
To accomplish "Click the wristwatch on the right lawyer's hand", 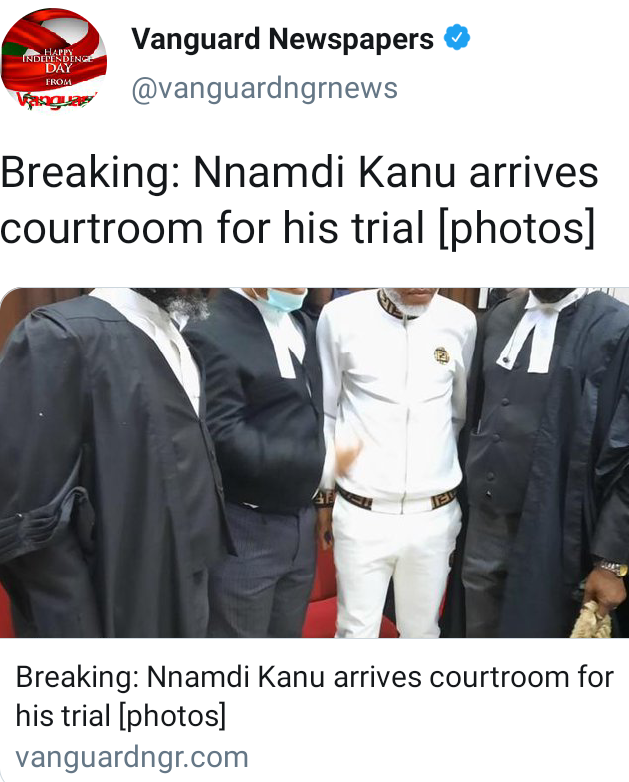I will [x=614, y=568].
